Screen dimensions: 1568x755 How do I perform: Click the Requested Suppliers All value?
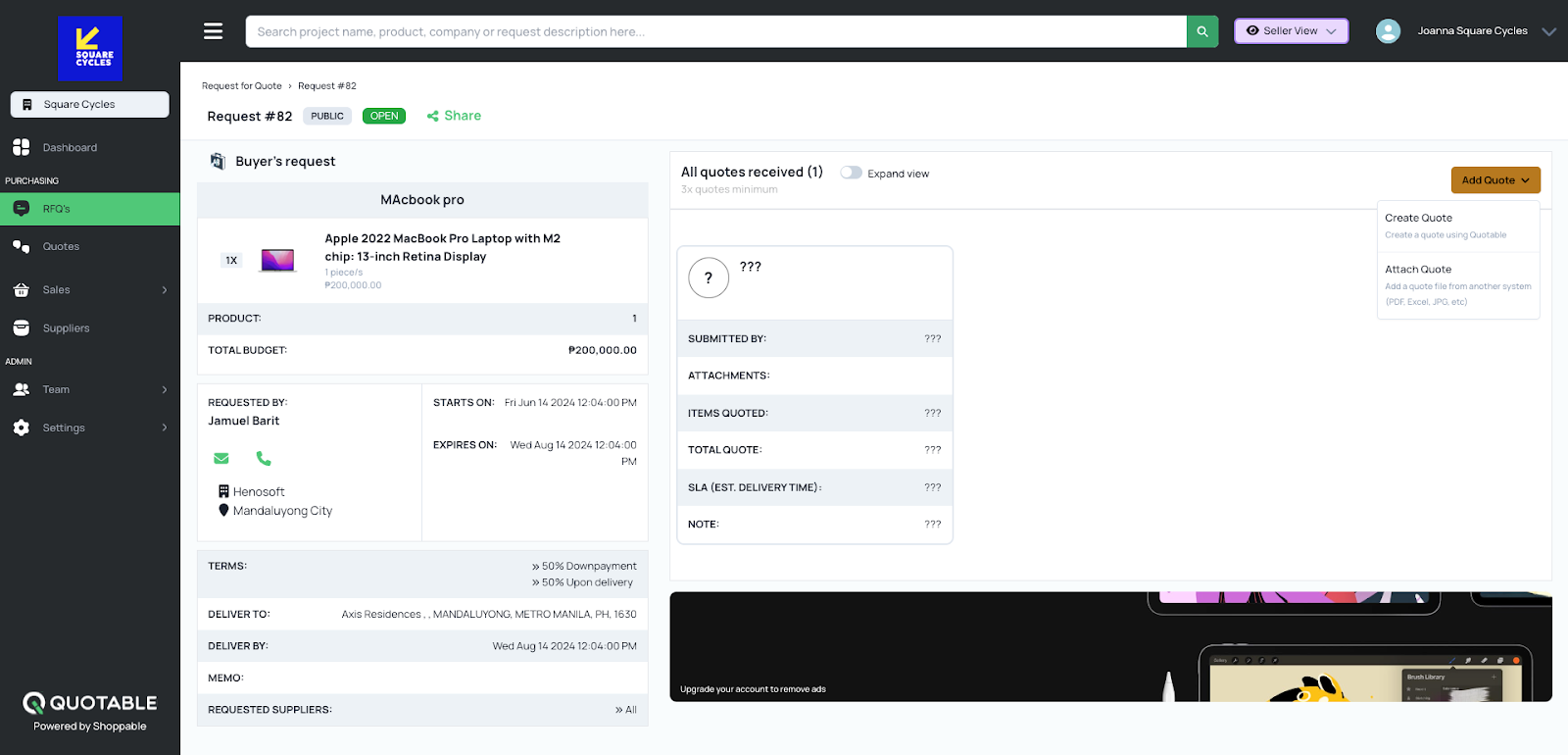[626, 710]
